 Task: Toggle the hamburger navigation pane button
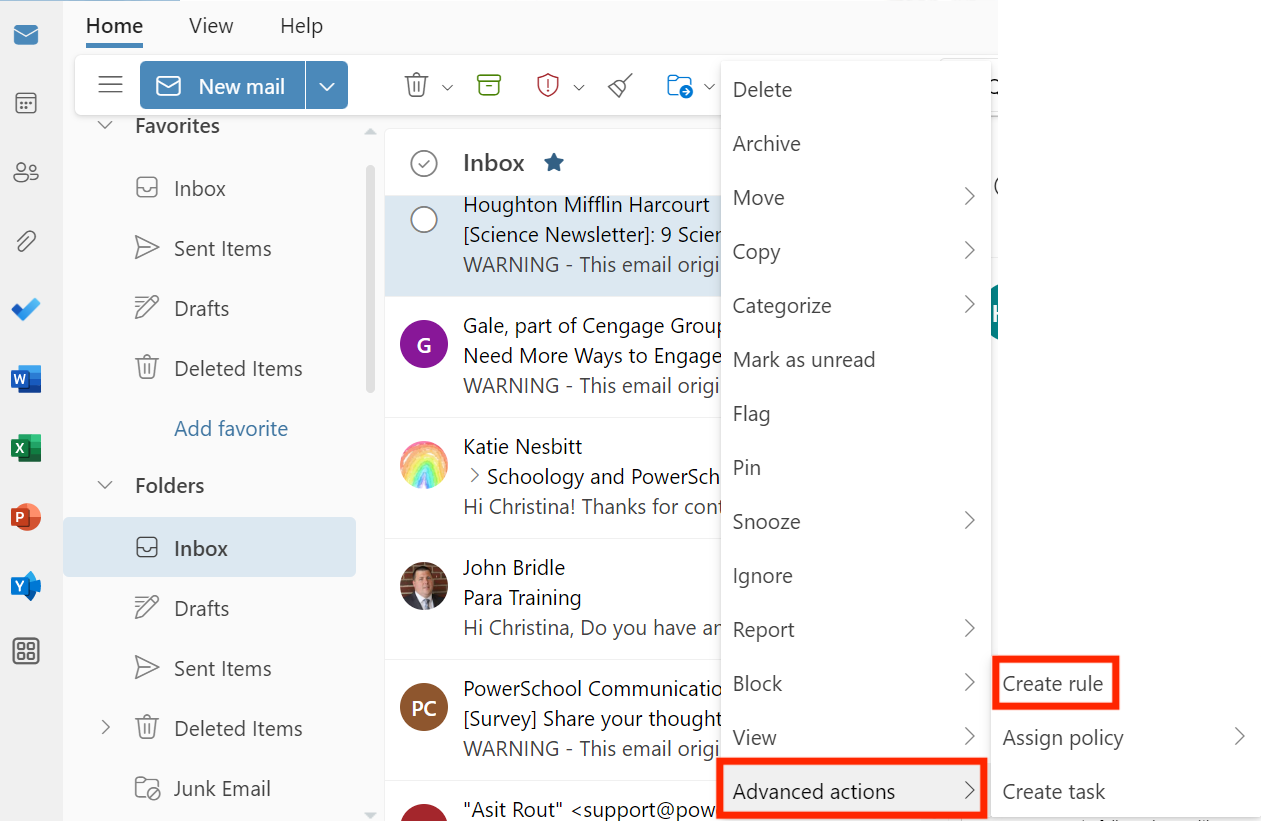(110, 85)
